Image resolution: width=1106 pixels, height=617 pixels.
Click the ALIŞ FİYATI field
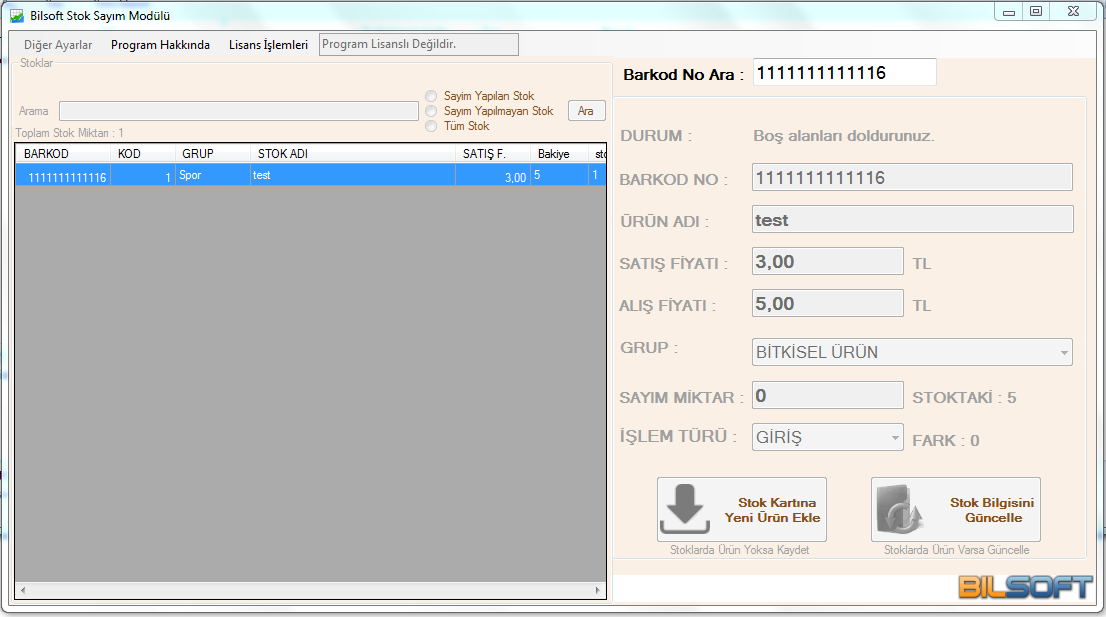coord(827,303)
